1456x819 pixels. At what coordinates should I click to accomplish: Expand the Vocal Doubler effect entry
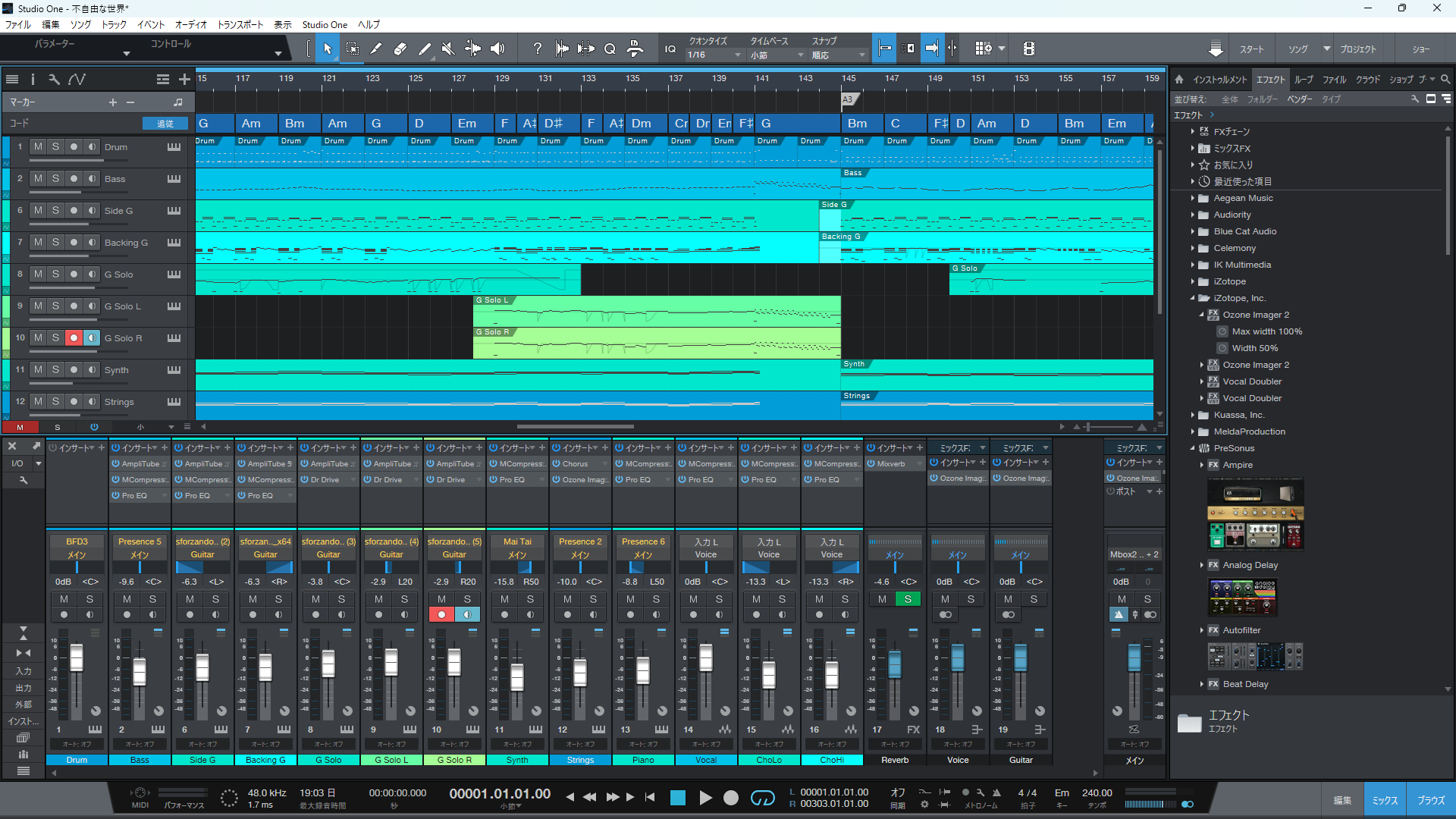[1202, 382]
